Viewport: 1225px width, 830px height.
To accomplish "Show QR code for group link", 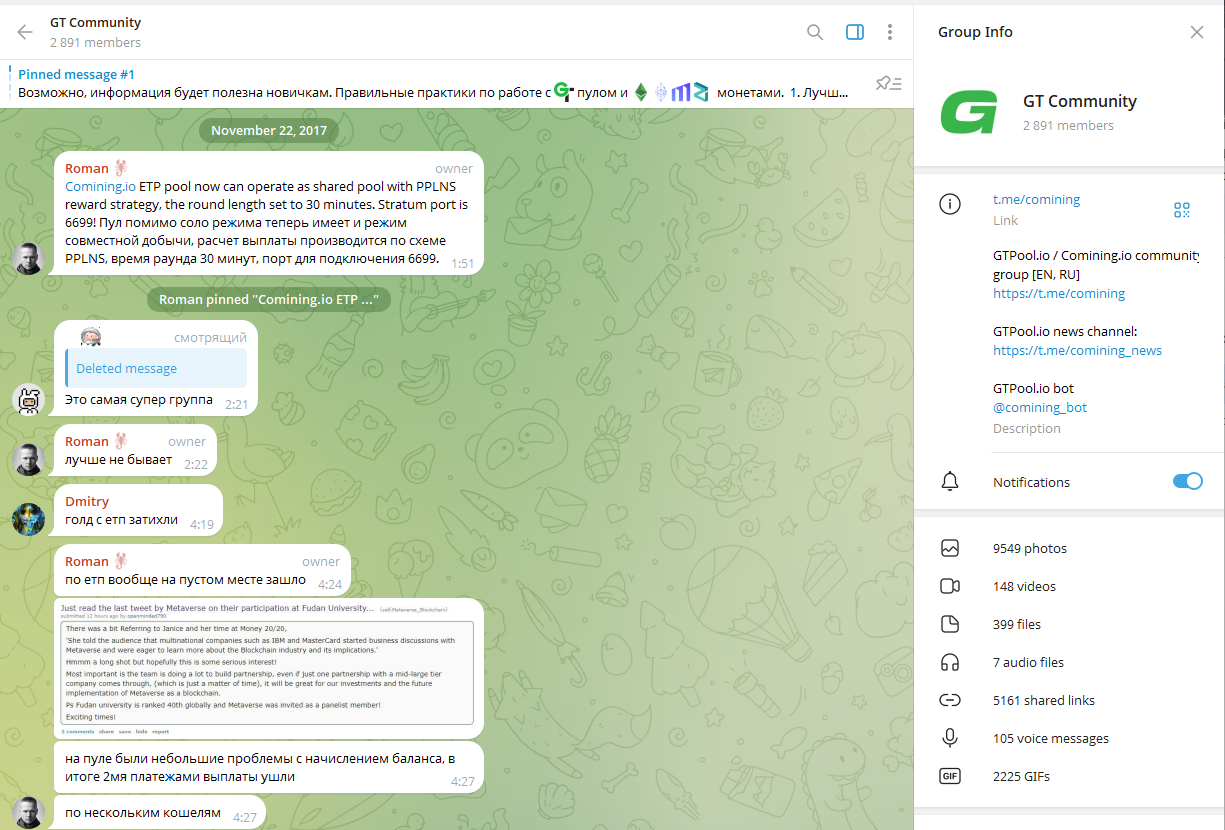I will [1182, 210].
